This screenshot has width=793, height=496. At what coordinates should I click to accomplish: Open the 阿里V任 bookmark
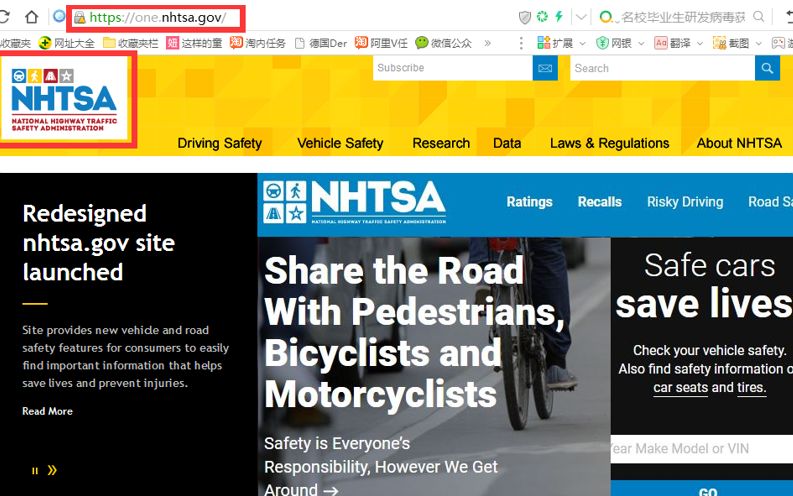click(x=381, y=43)
